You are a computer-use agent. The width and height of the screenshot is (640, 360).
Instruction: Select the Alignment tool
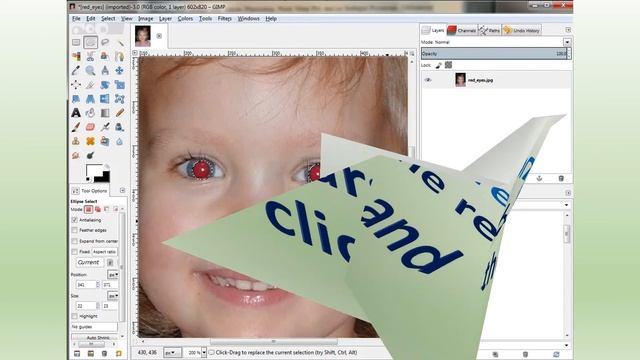coord(76,84)
